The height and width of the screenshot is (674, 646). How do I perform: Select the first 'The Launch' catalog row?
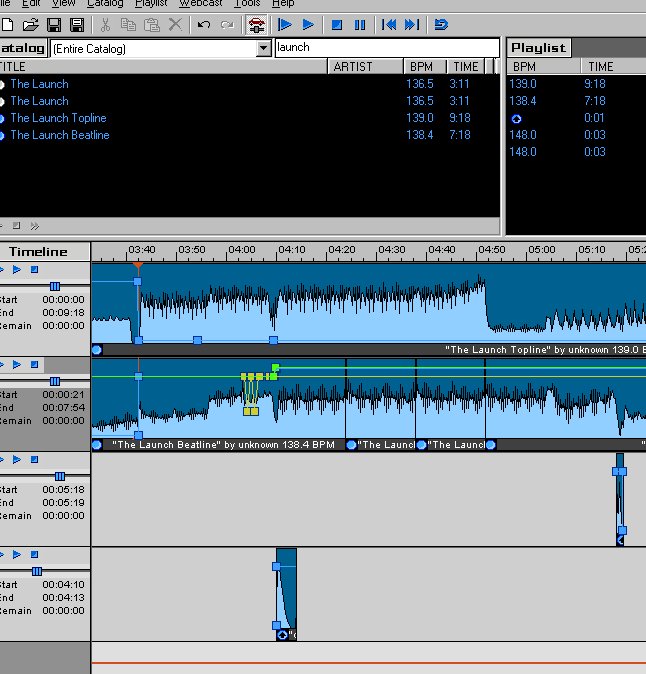249,84
